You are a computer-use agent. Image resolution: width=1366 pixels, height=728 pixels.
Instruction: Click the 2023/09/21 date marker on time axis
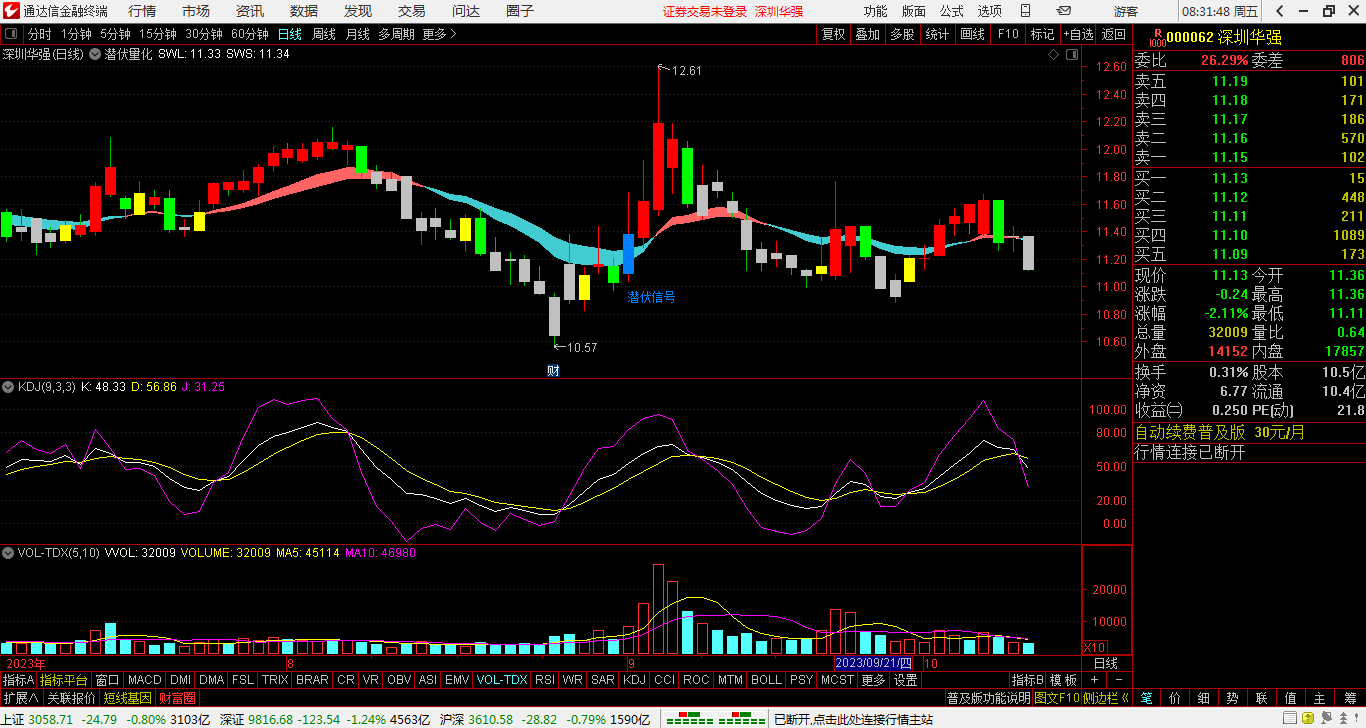click(874, 663)
